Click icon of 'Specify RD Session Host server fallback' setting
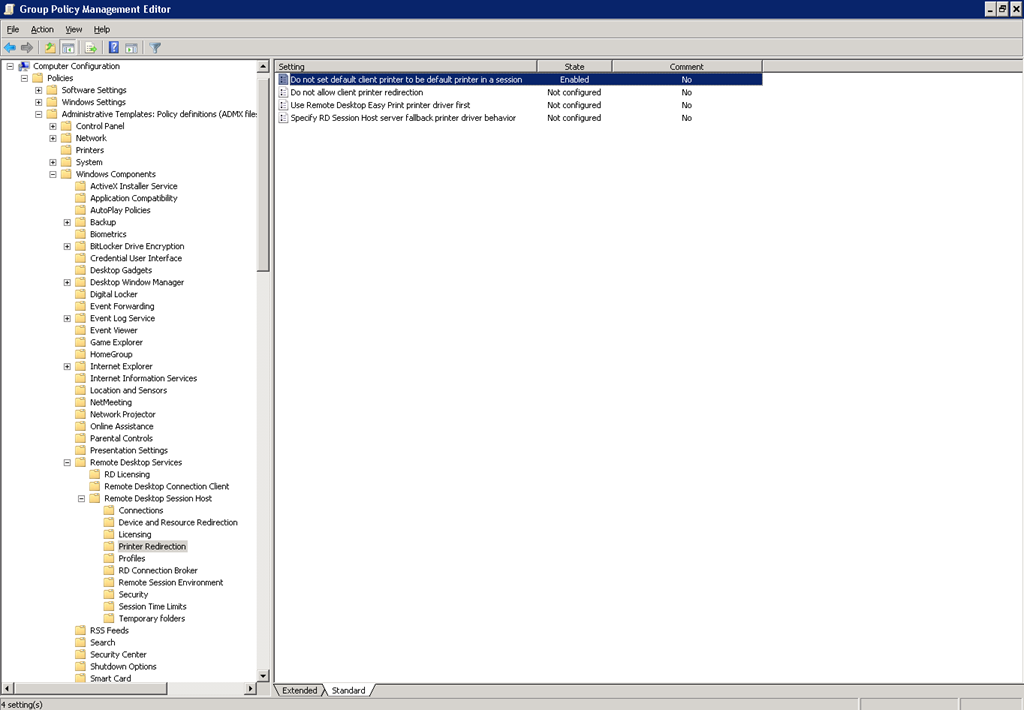The width and height of the screenshot is (1024, 710). [x=283, y=118]
